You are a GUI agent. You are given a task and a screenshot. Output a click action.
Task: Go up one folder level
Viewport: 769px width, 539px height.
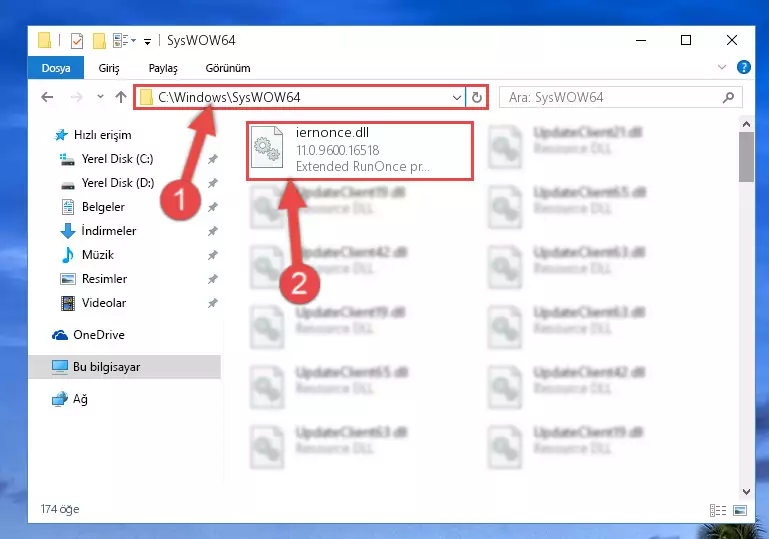(x=121, y=97)
